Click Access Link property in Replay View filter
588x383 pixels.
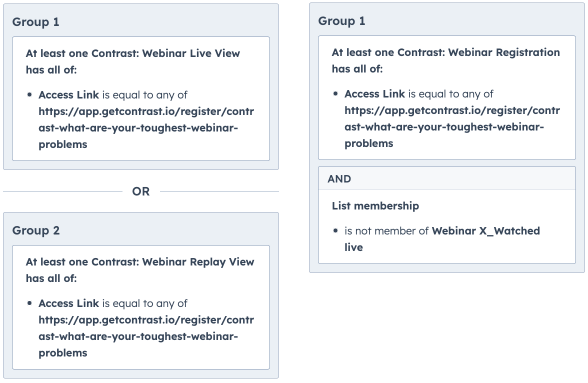(x=69, y=303)
